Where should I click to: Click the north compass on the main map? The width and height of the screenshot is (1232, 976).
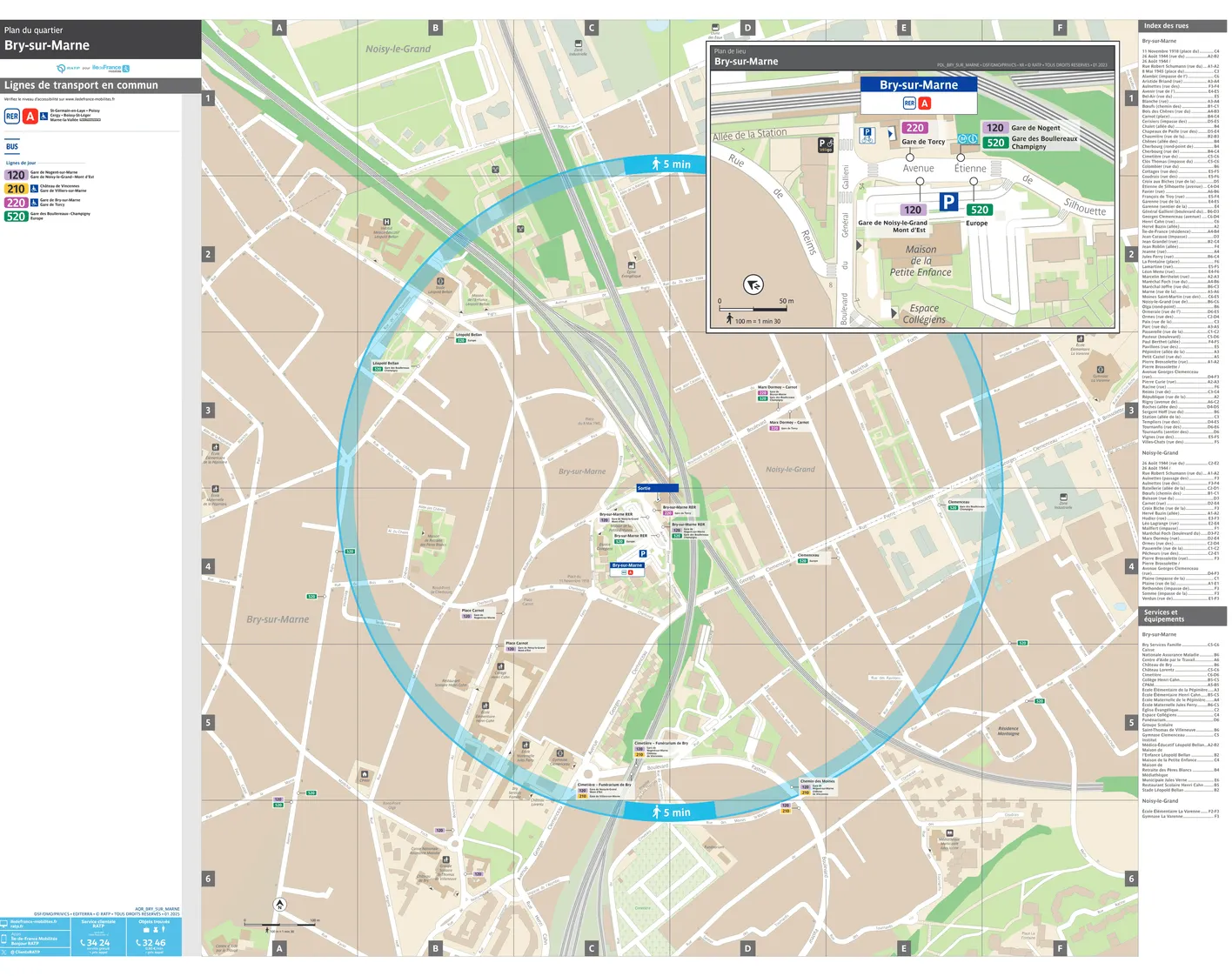coord(279,905)
